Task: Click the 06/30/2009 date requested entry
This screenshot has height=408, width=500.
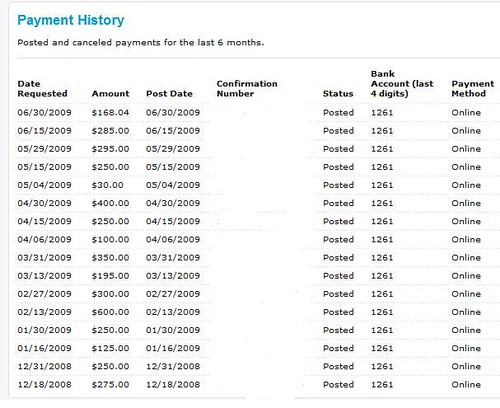Action: (44, 113)
